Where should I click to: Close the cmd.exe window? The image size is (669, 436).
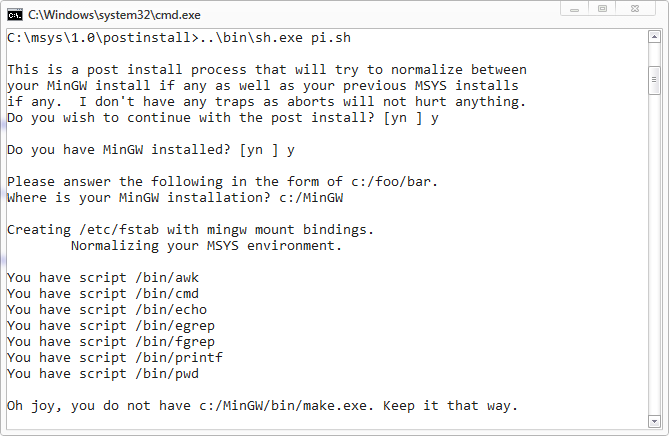pos(635,9)
